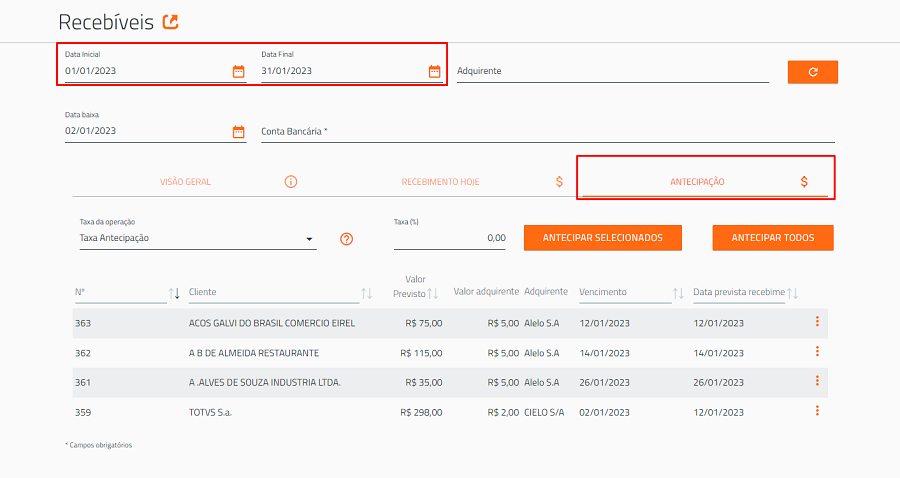This screenshot has width=900, height=478.
Task: Click the Recebíveis page title
Action: (x=106, y=22)
